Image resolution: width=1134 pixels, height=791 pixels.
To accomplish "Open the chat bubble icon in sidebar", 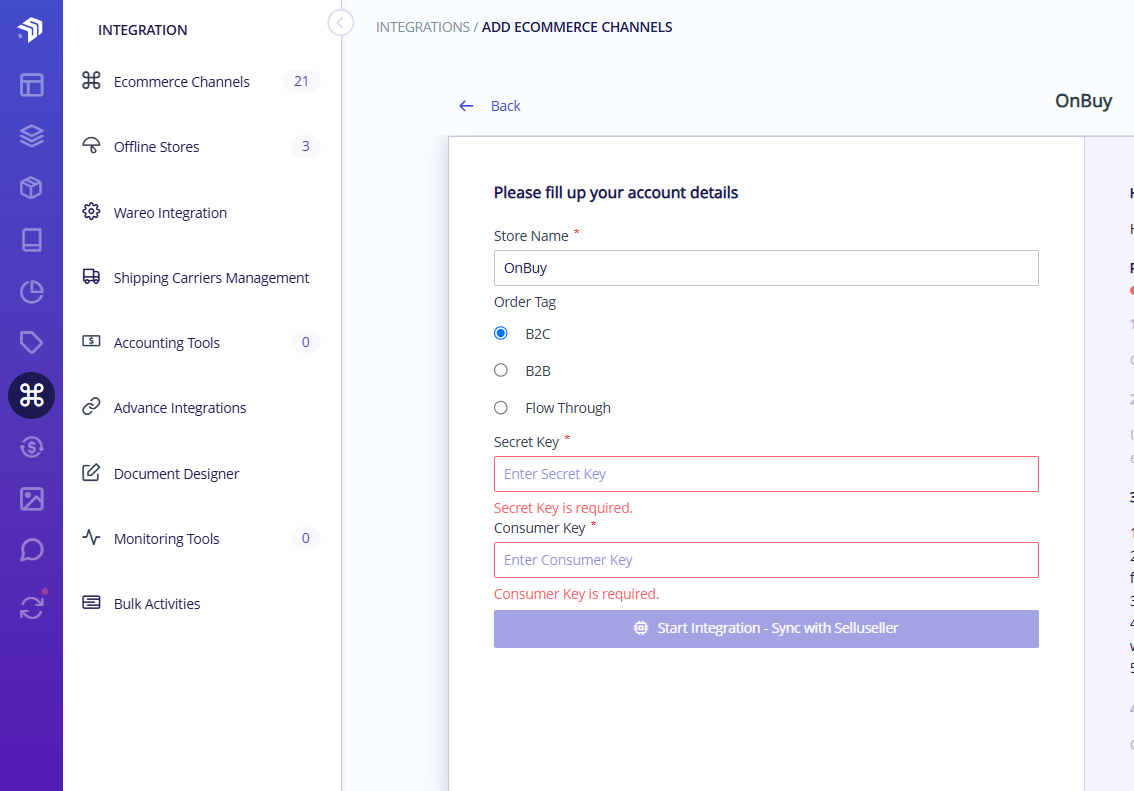I will coord(31,550).
